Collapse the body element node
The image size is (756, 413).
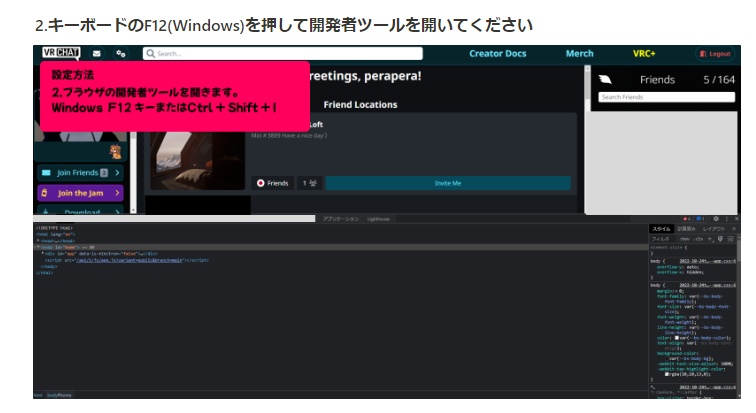[x=38, y=247]
